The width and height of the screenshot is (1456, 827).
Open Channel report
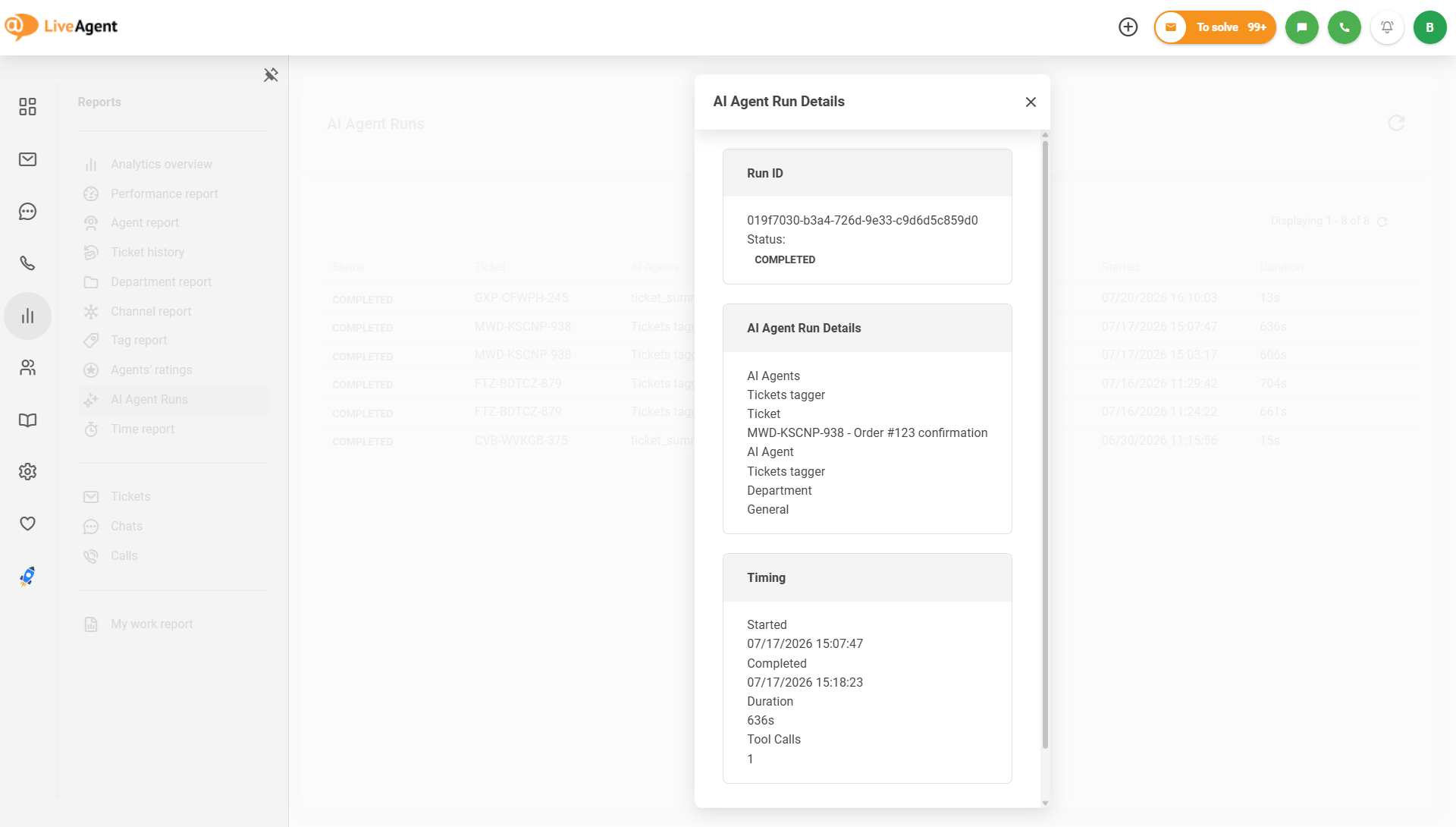pyautogui.click(x=174, y=312)
